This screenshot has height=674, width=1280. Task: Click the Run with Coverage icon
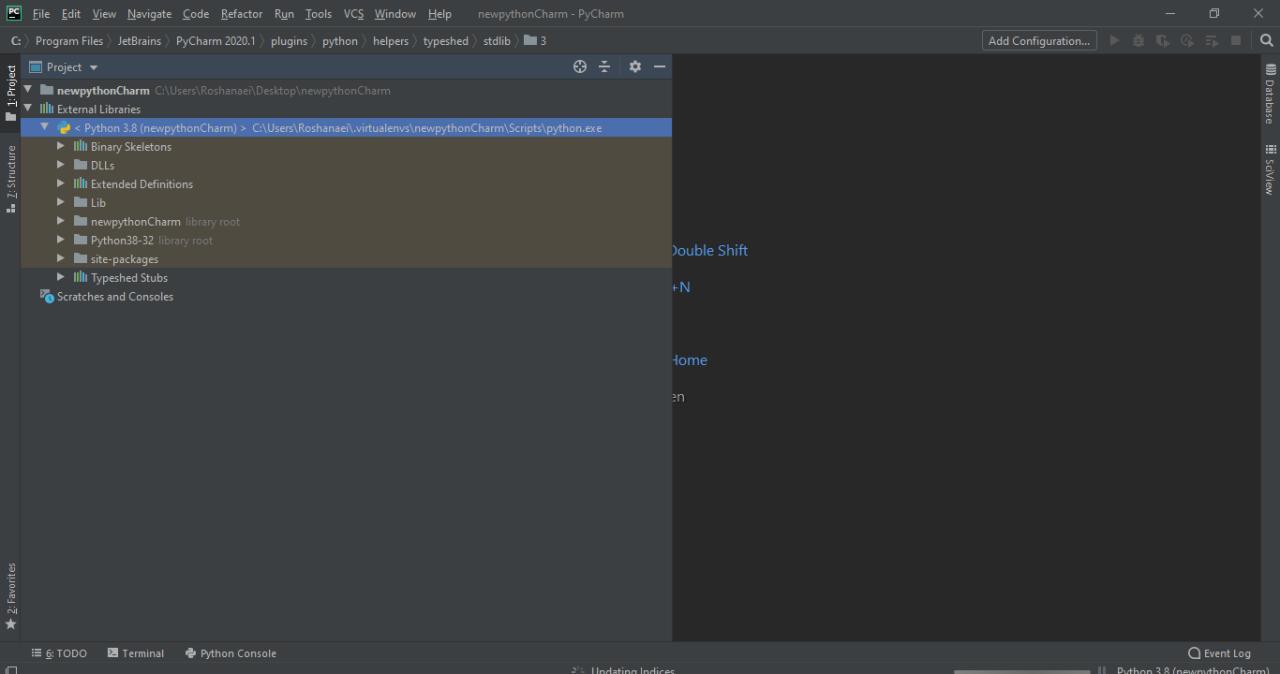tap(1162, 41)
